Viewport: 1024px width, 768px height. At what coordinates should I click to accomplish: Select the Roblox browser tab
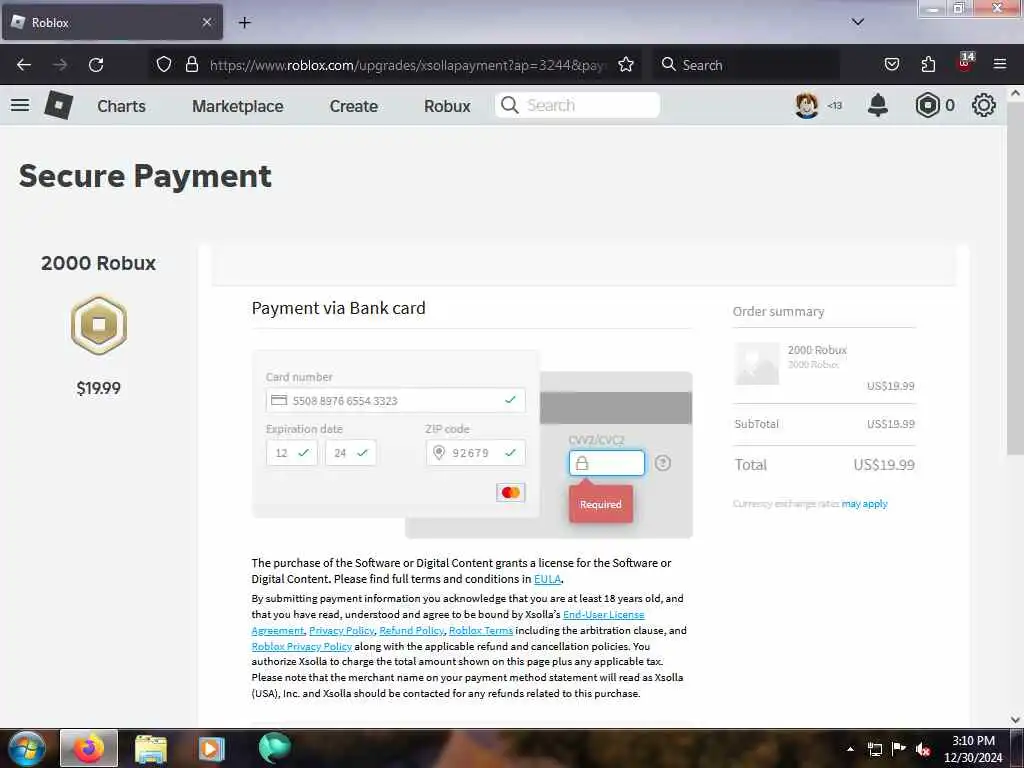(x=112, y=22)
